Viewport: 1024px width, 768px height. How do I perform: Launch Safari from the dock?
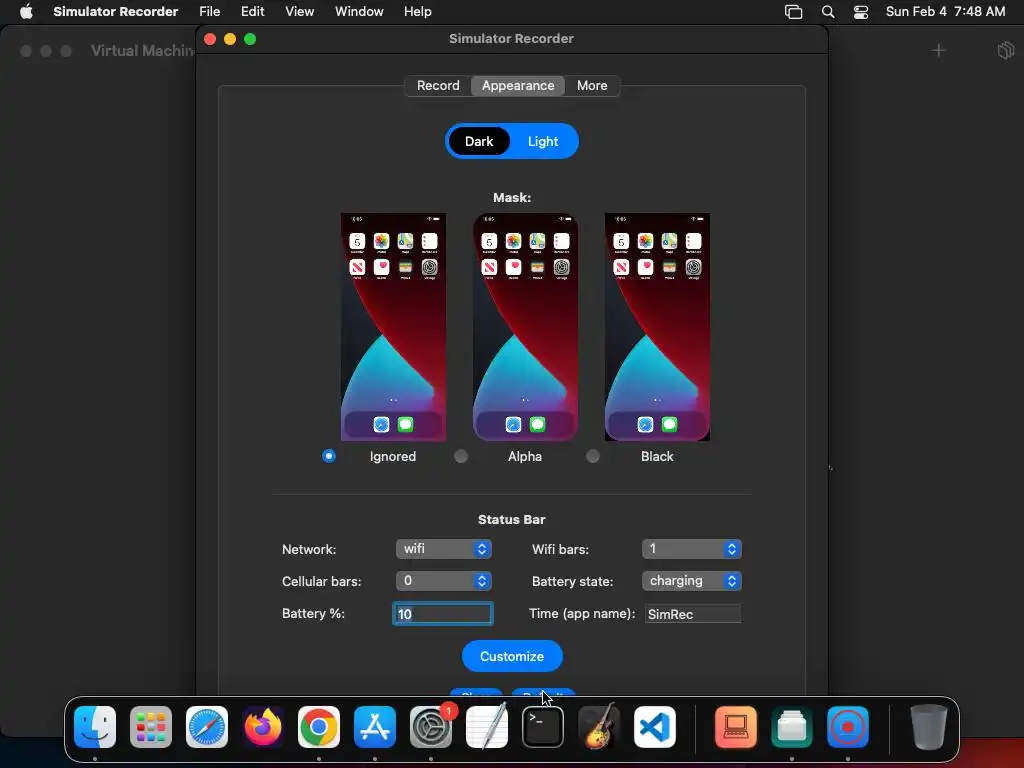point(207,727)
